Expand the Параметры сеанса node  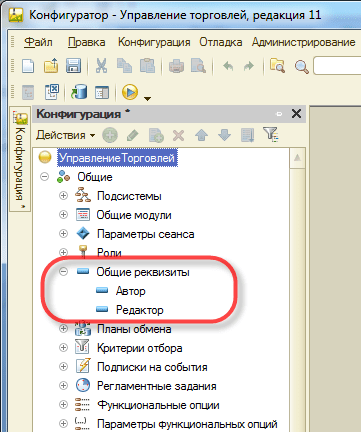[x=63, y=233]
